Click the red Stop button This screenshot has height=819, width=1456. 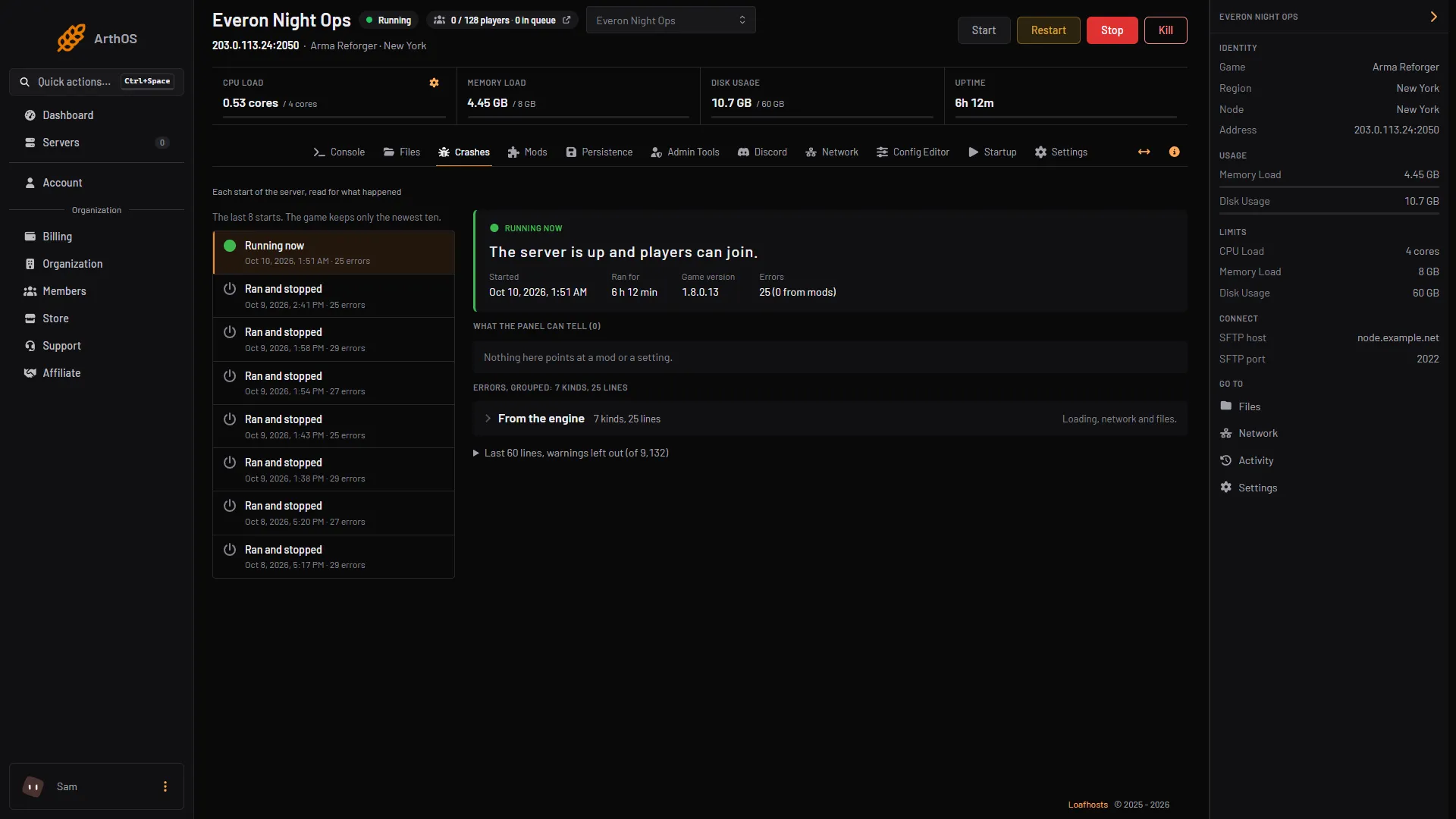[x=1112, y=30]
